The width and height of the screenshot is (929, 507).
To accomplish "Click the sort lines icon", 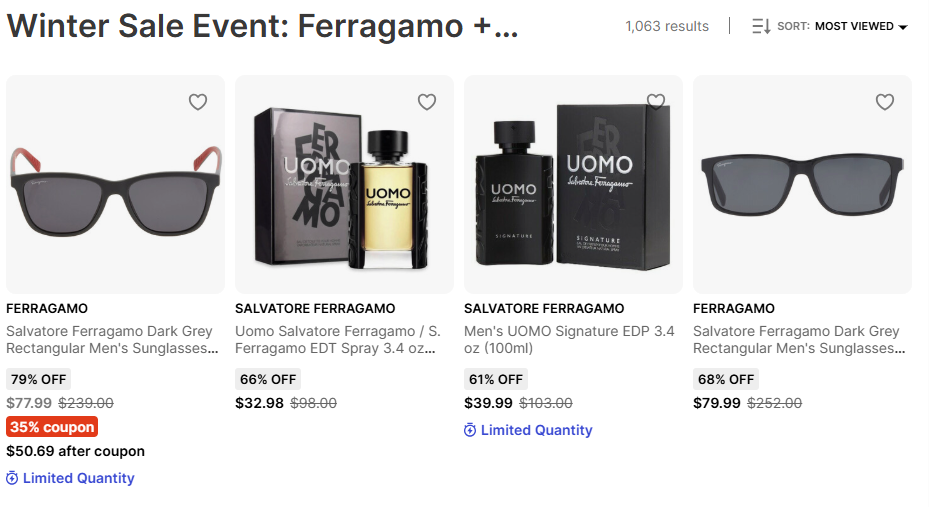I will 761,27.
